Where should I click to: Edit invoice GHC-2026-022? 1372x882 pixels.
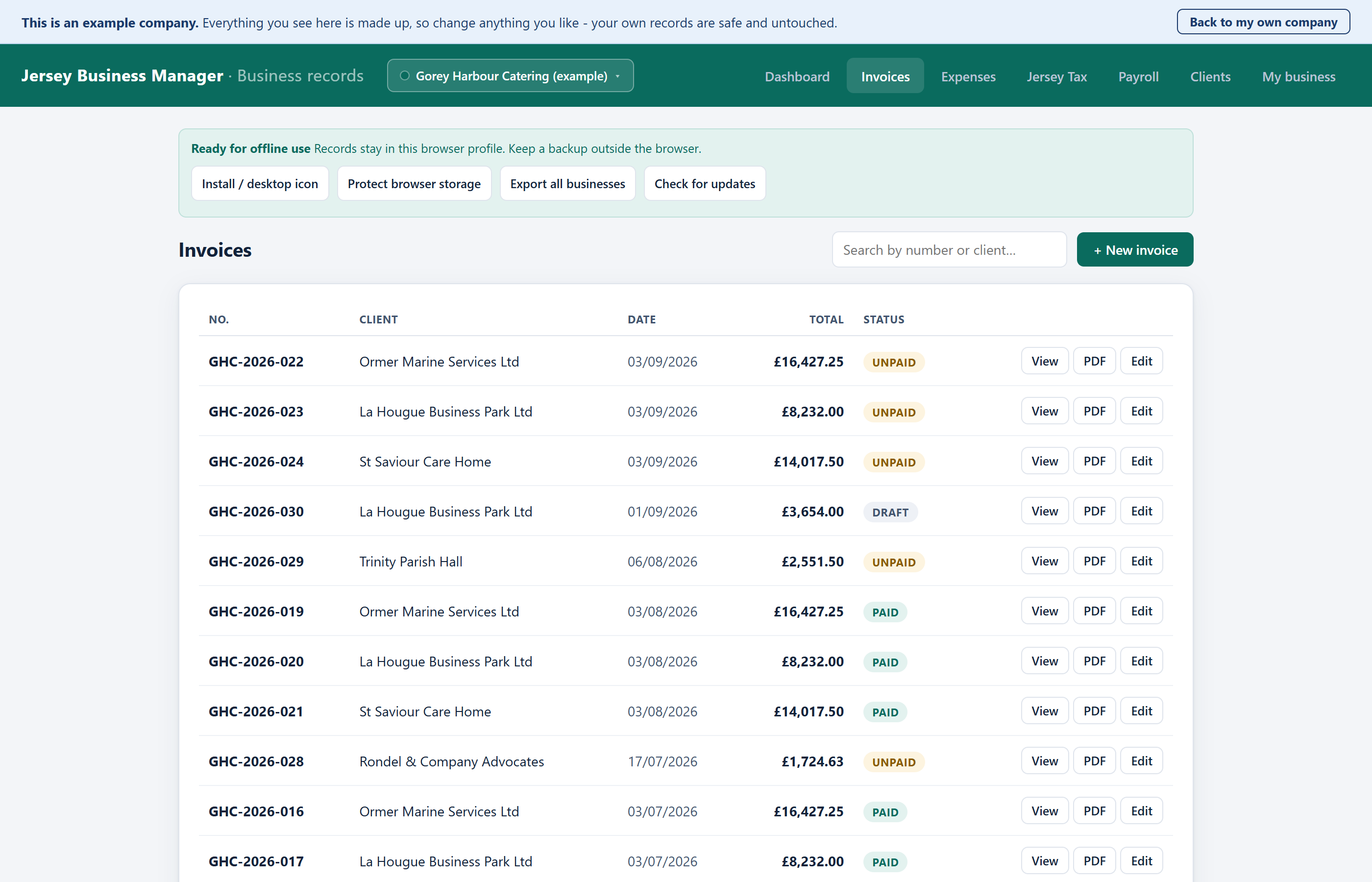tap(1141, 361)
